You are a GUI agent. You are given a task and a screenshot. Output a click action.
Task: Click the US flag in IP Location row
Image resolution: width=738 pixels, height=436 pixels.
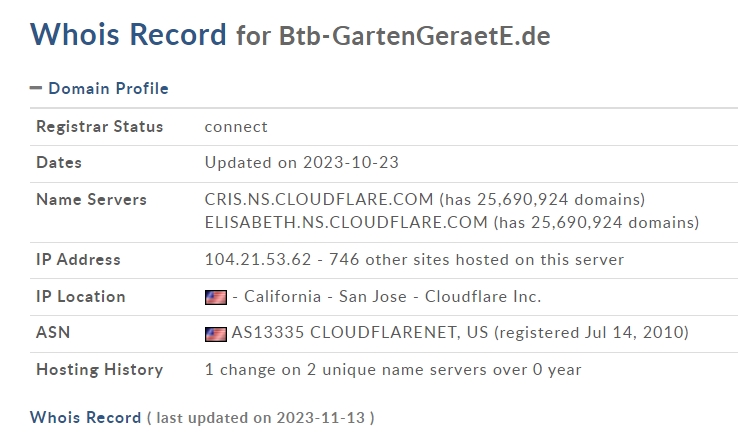[216, 297]
